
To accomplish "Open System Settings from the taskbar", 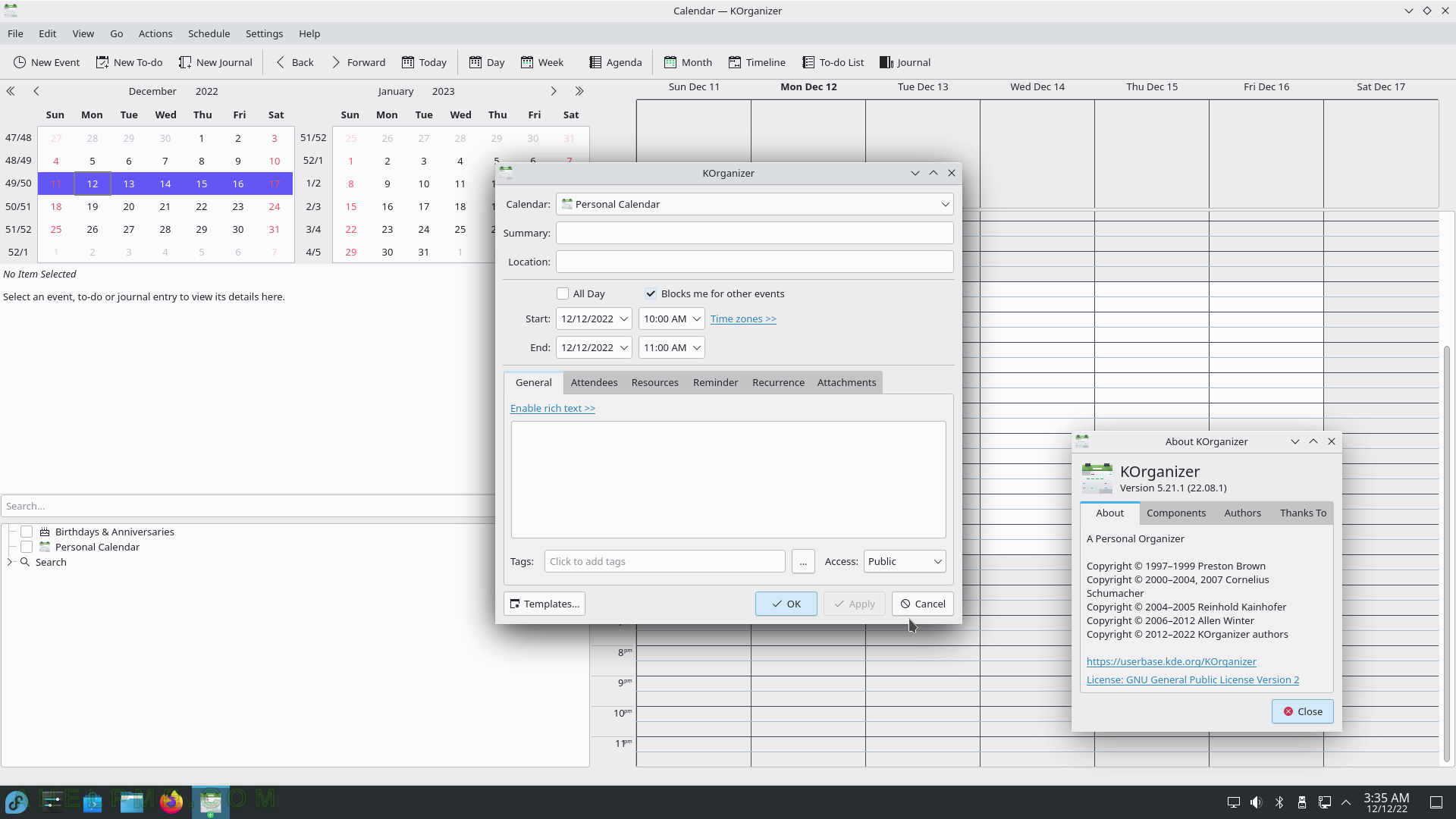I will point(52,802).
